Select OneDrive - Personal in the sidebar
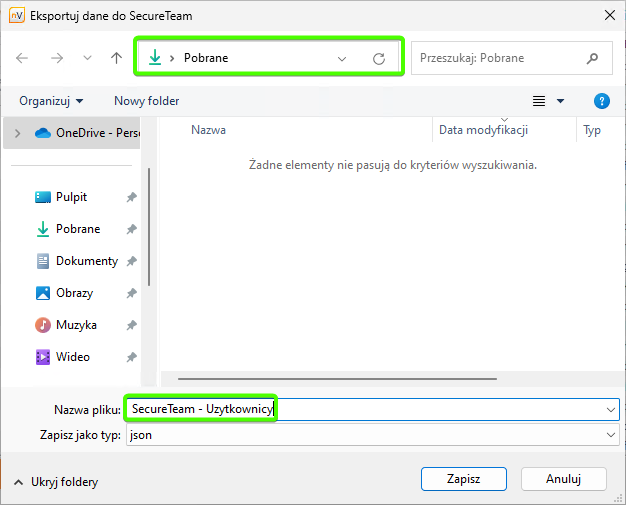The width and height of the screenshot is (626, 505). point(72,133)
